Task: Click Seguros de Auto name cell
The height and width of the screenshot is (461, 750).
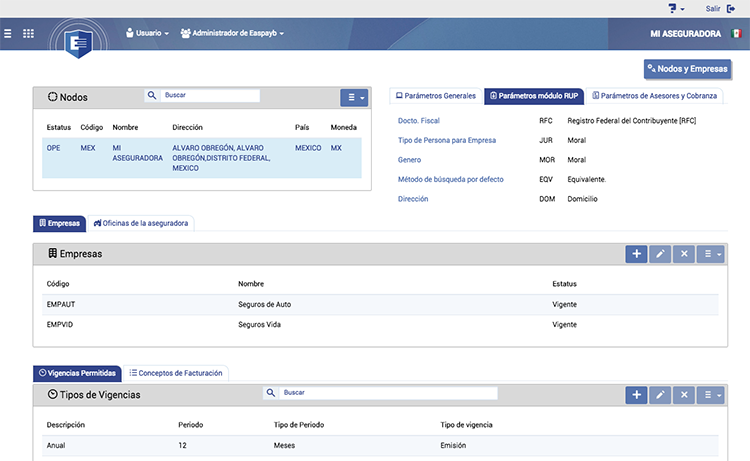Action: [265, 305]
